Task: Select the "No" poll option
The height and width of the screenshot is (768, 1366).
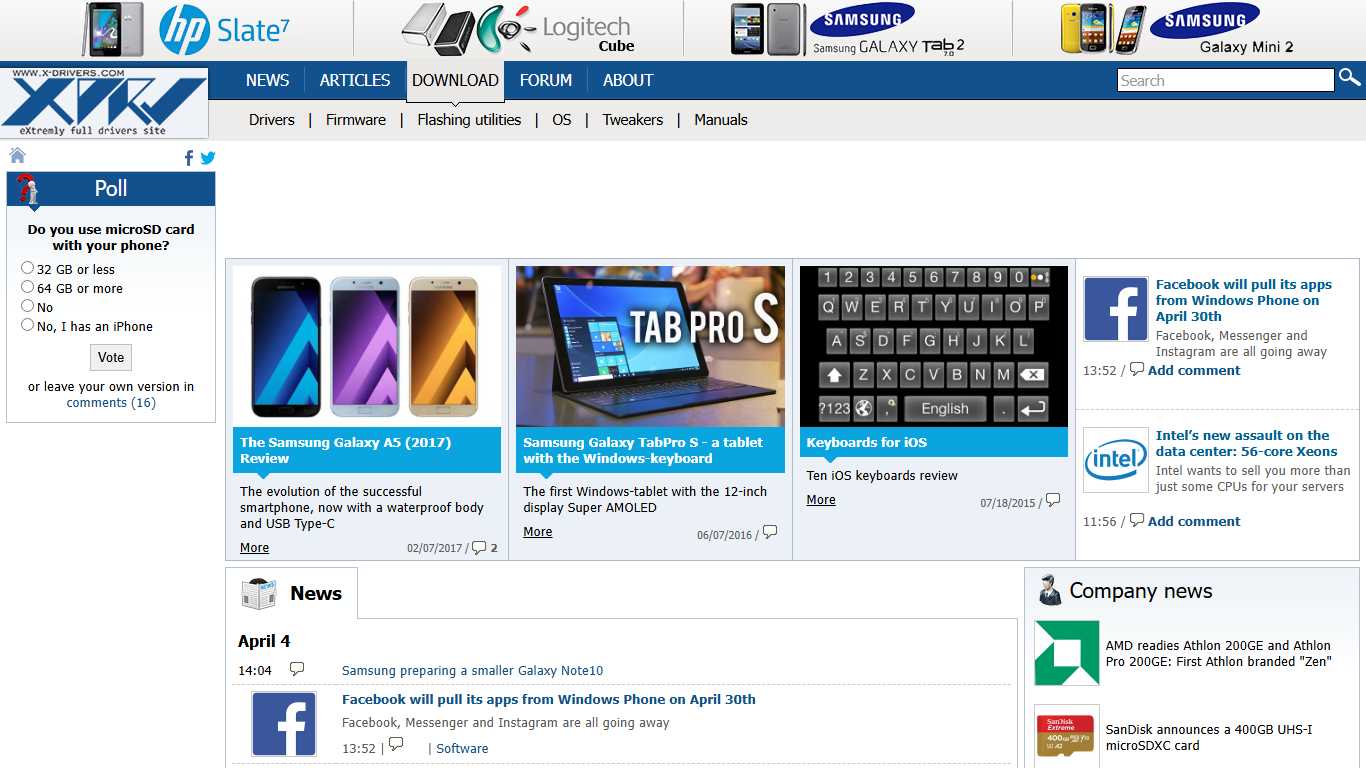Action: coord(28,306)
